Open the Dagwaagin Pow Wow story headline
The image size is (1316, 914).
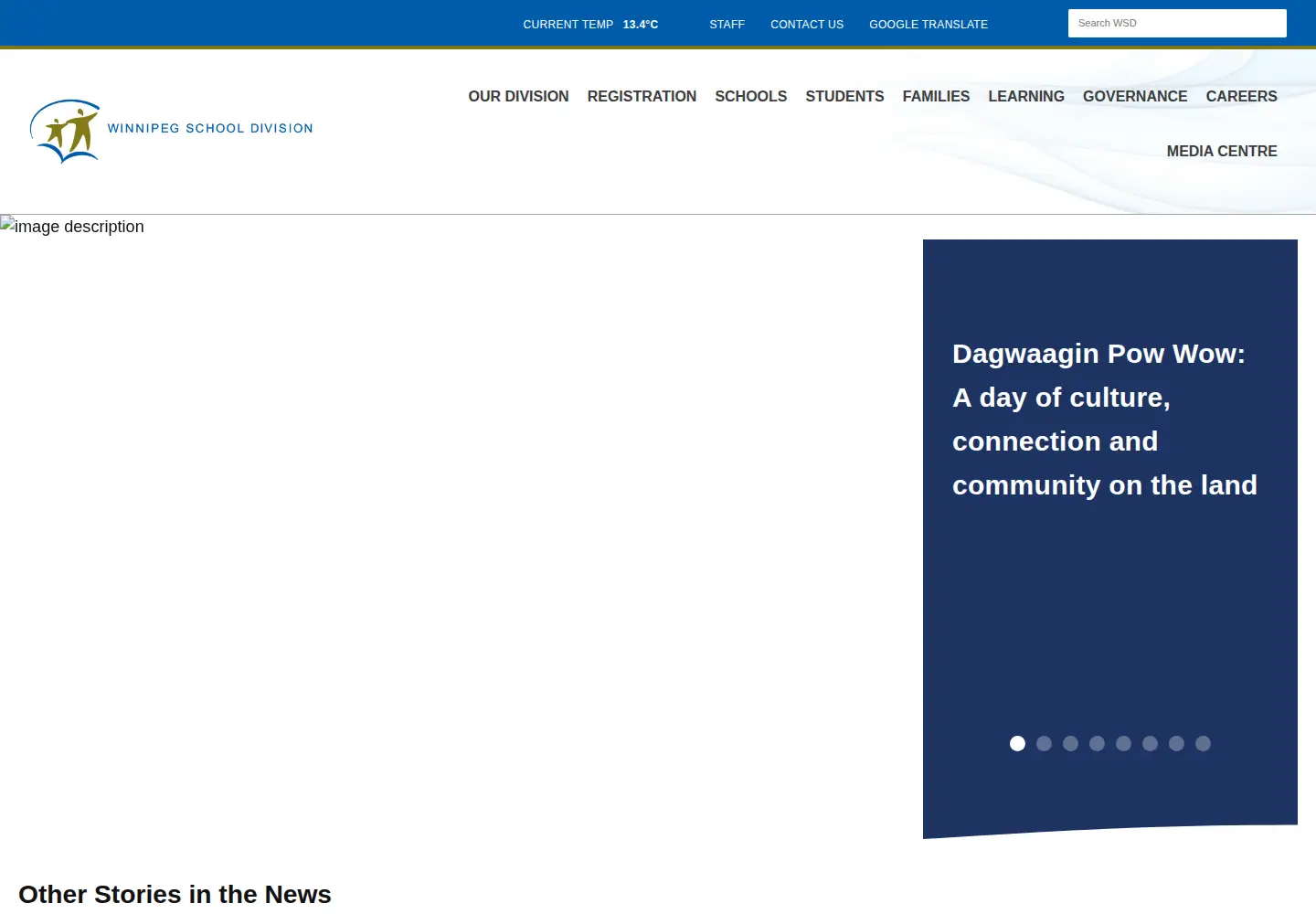1105,420
